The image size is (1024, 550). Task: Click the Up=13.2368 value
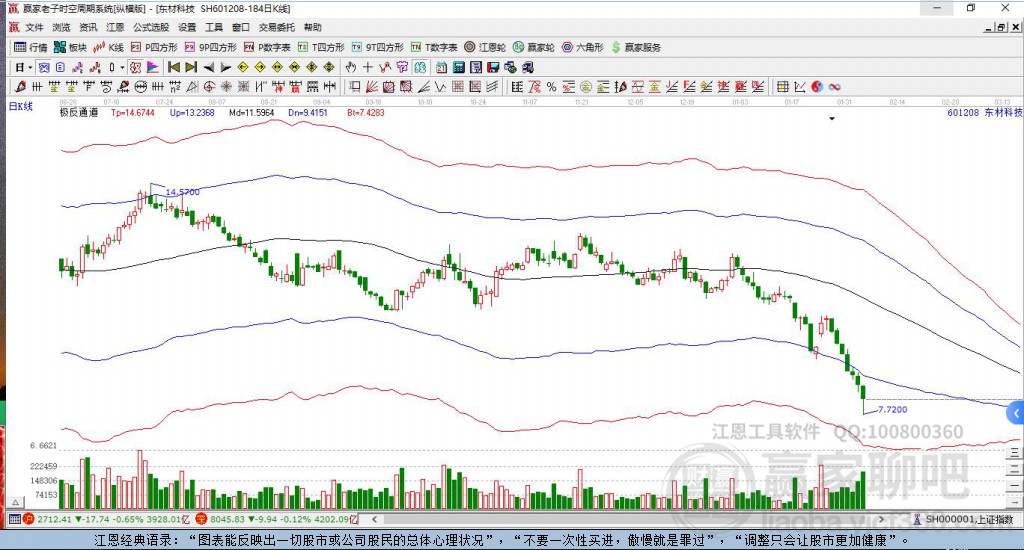tap(192, 112)
